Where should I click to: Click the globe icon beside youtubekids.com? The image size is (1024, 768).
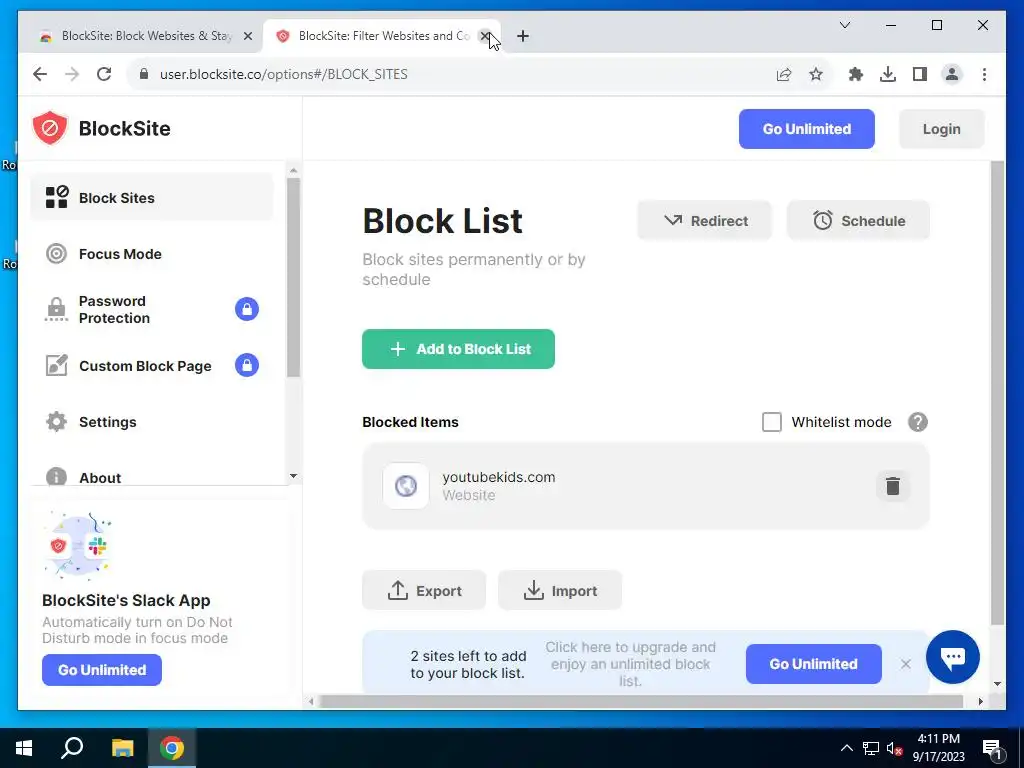click(x=406, y=486)
